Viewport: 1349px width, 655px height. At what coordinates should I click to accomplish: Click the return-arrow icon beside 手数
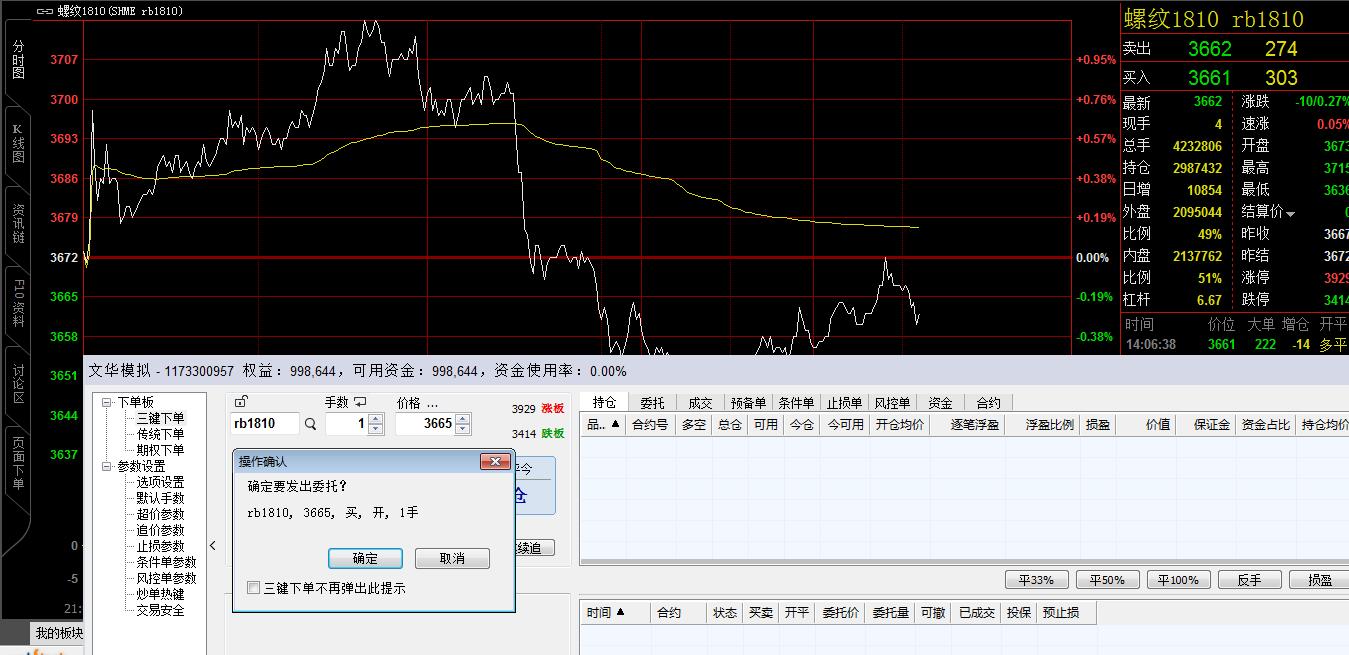coord(360,402)
